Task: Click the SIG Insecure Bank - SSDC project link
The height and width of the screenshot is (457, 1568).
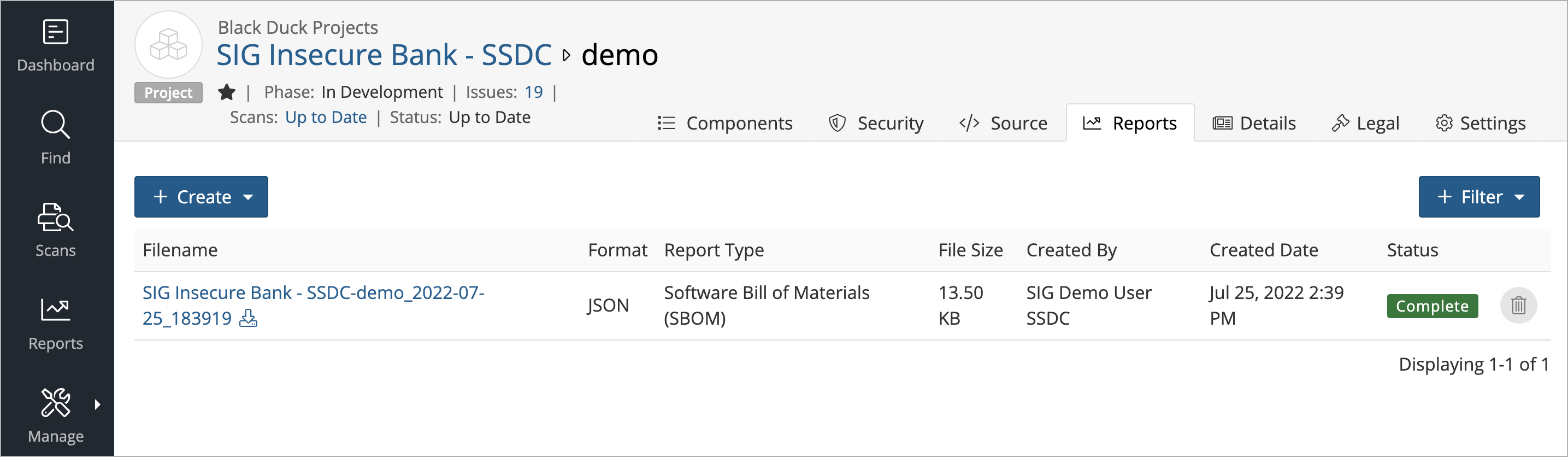Action: tap(384, 55)
